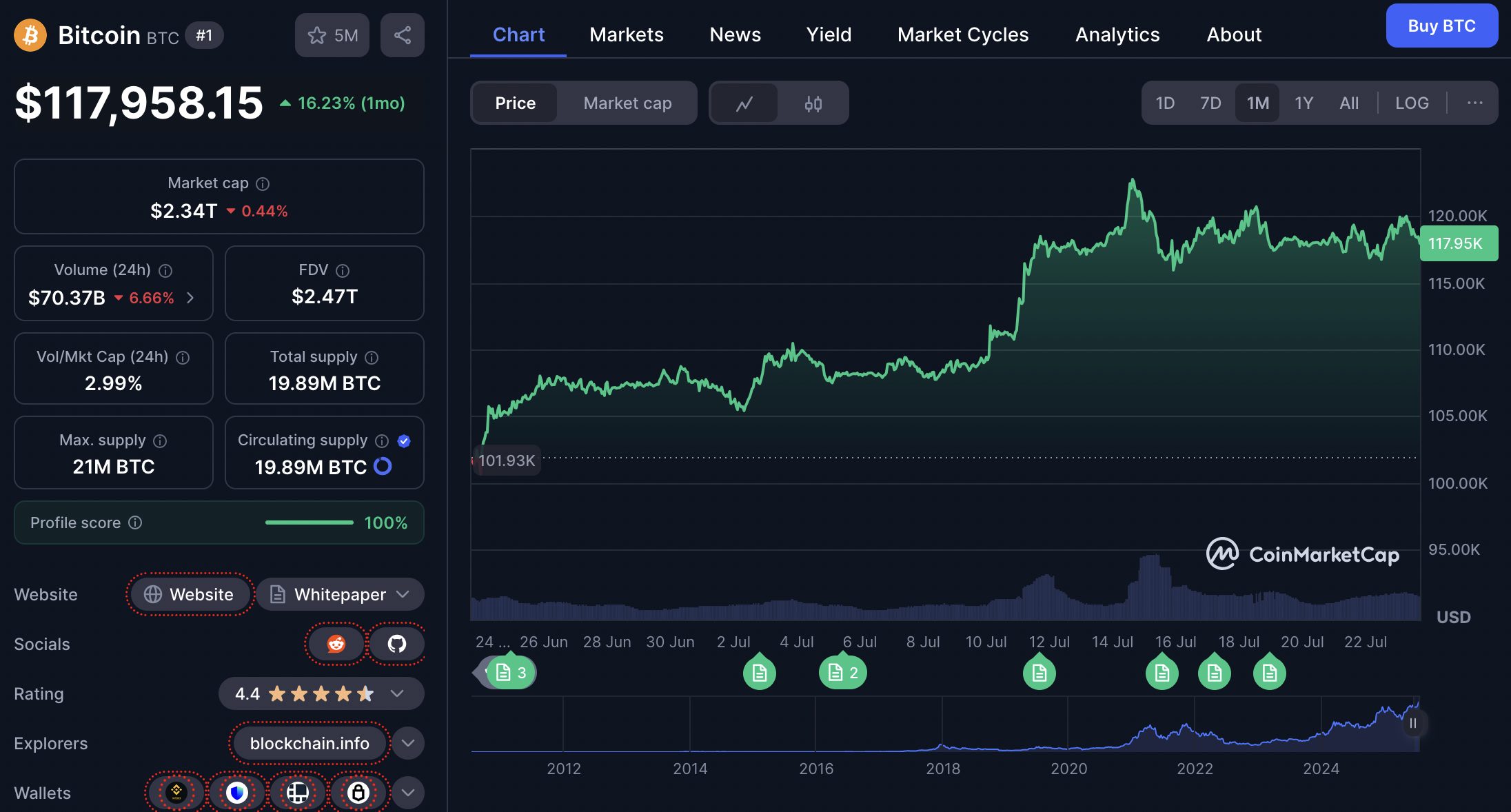Set chart range to 1M
1511x812 pixels.
pyautogui.click(x=1257, y=103)
